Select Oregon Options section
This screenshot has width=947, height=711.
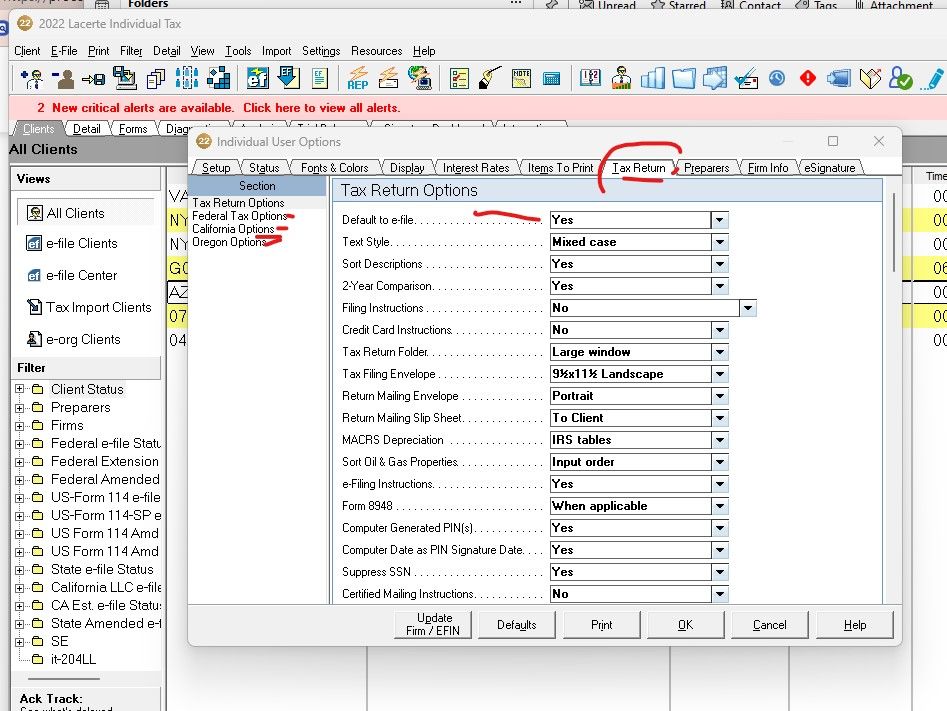pos(230,242)
